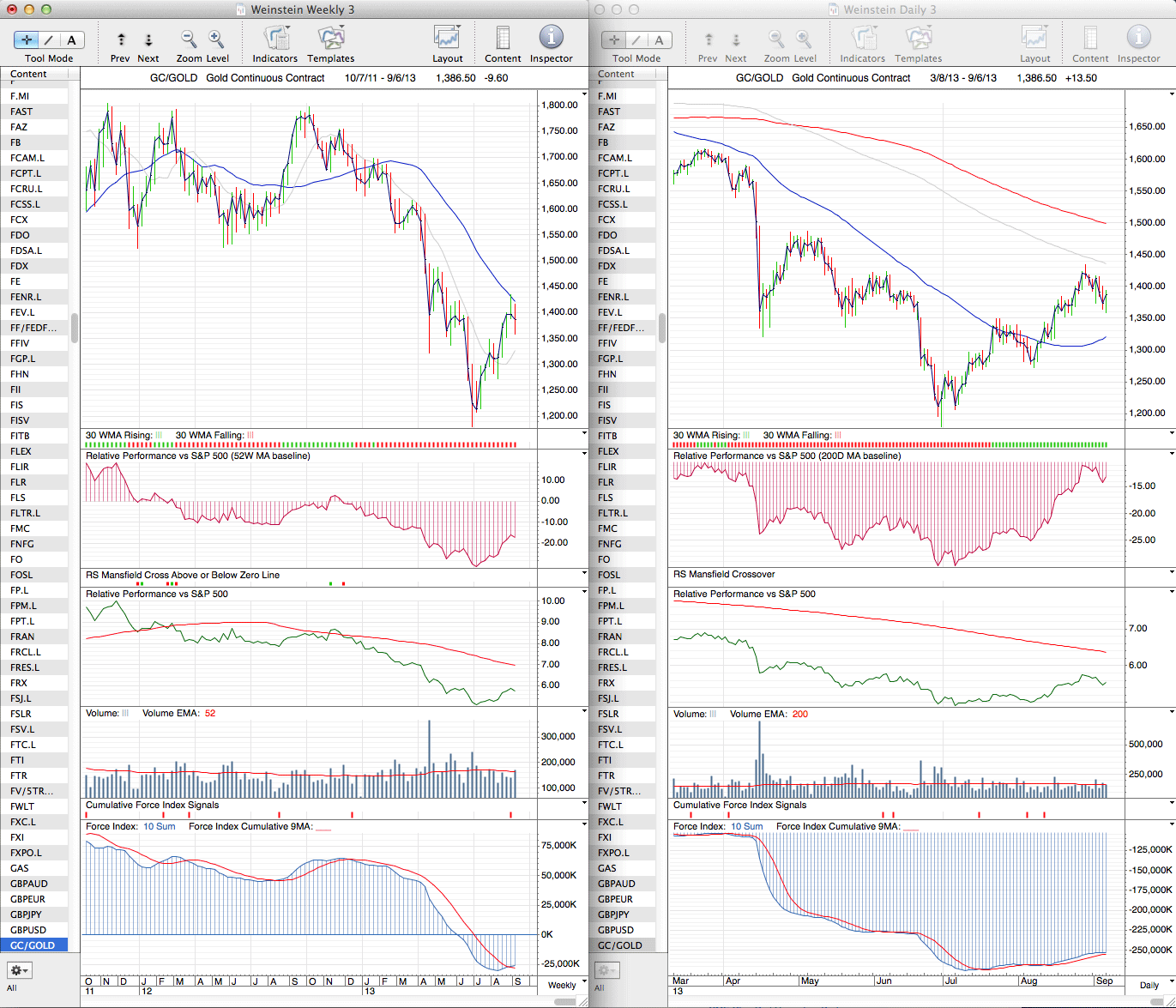Enable text annotation tool mode in Weekly window
1176x1008 pixels.
pyautogui.click(x=71, y=39)
